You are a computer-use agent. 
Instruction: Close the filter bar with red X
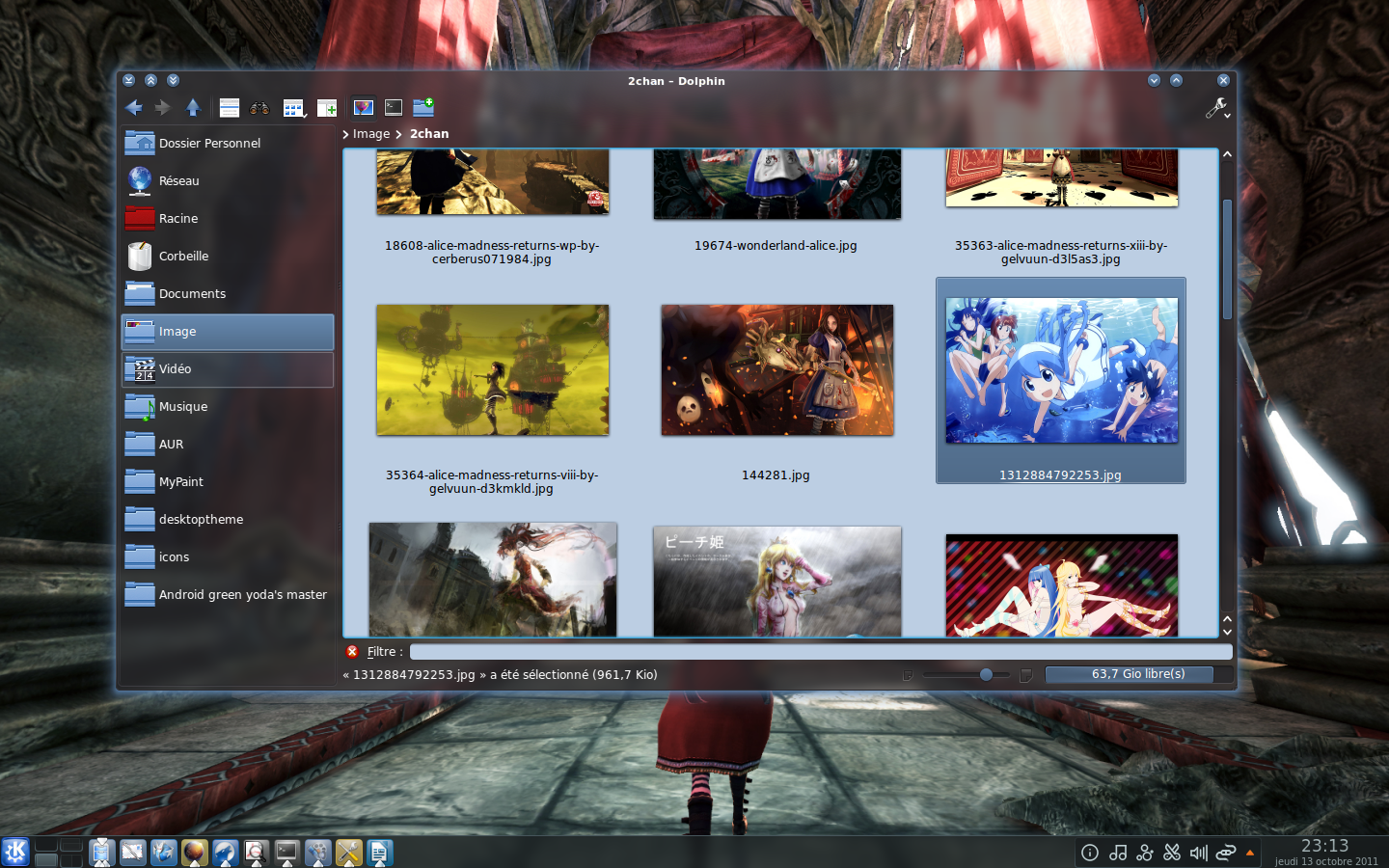(352, 652)
